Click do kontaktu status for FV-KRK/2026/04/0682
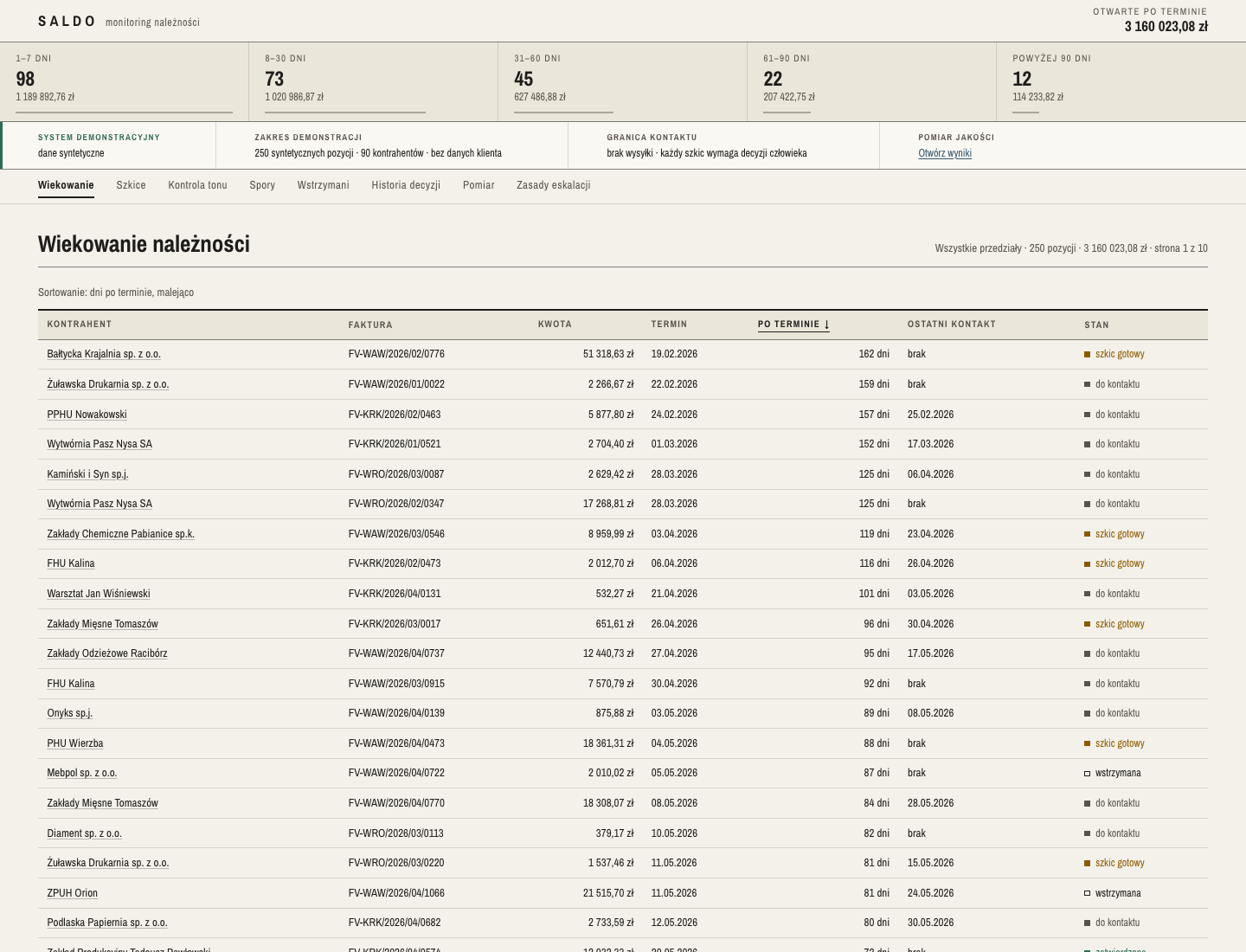The width and height of the screenshot is (1246, 952). point(1112,923)
